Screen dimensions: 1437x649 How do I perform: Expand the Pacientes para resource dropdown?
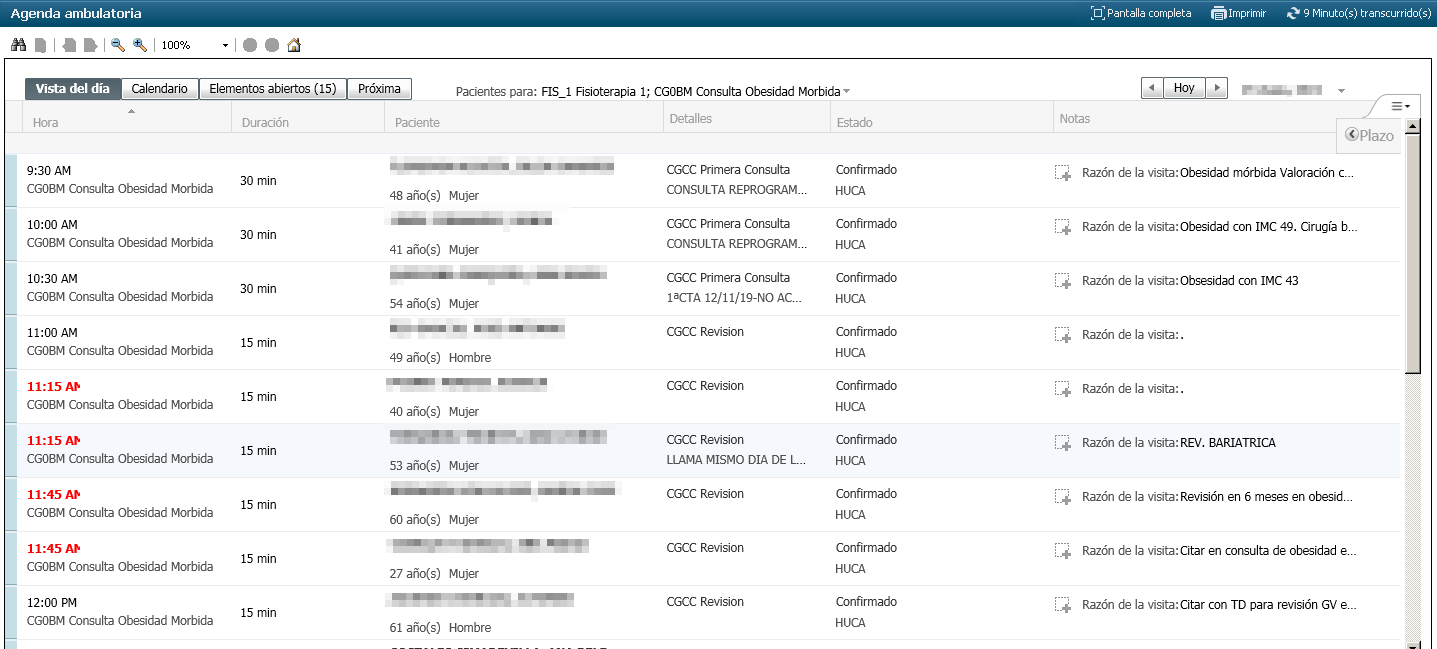point(847,91)
